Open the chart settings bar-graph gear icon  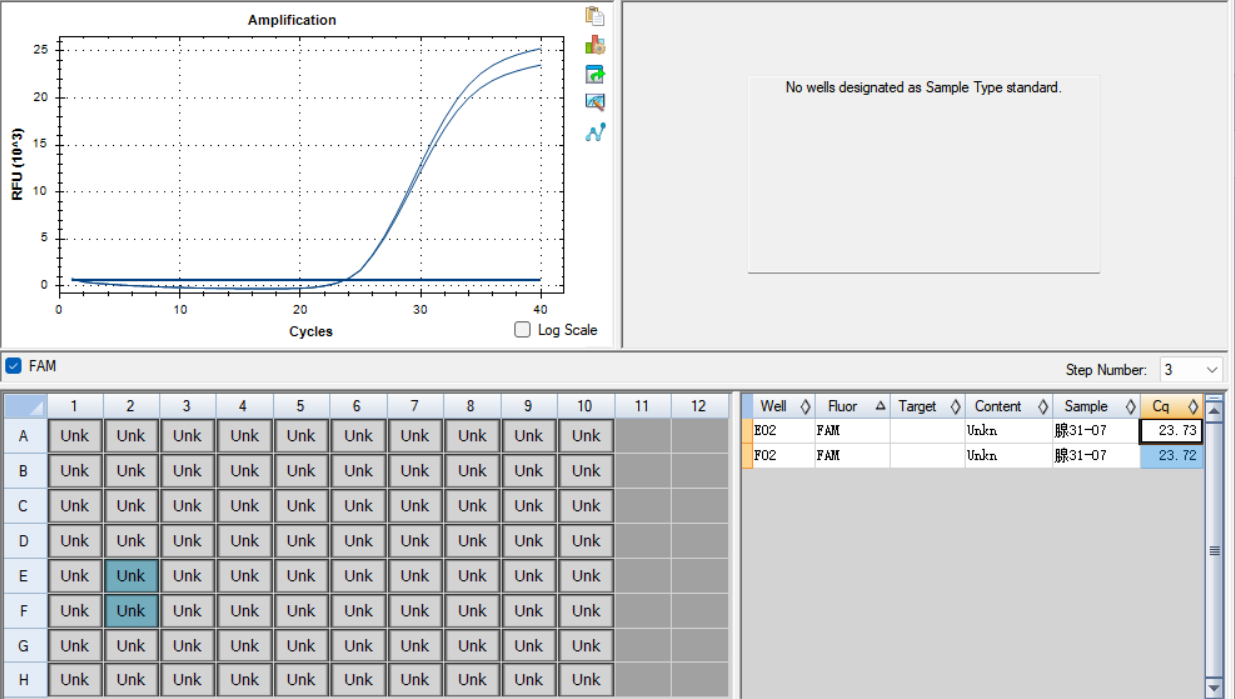[595, 45]
